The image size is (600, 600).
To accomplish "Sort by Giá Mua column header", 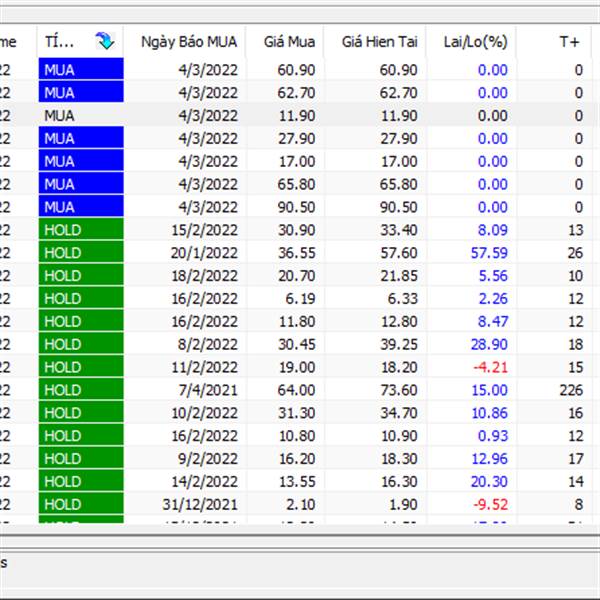I will pyautogui.click(x=289, y=42).
